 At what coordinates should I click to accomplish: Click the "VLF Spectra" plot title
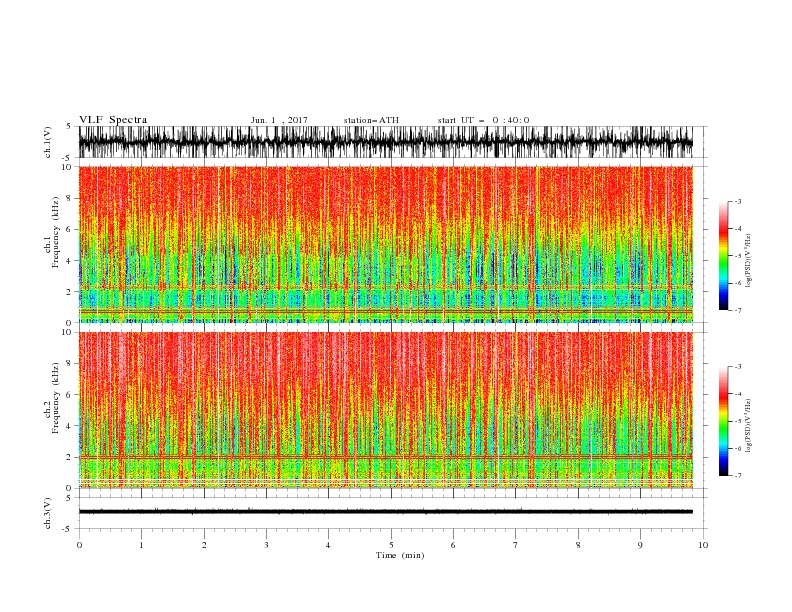pos(113,120)
